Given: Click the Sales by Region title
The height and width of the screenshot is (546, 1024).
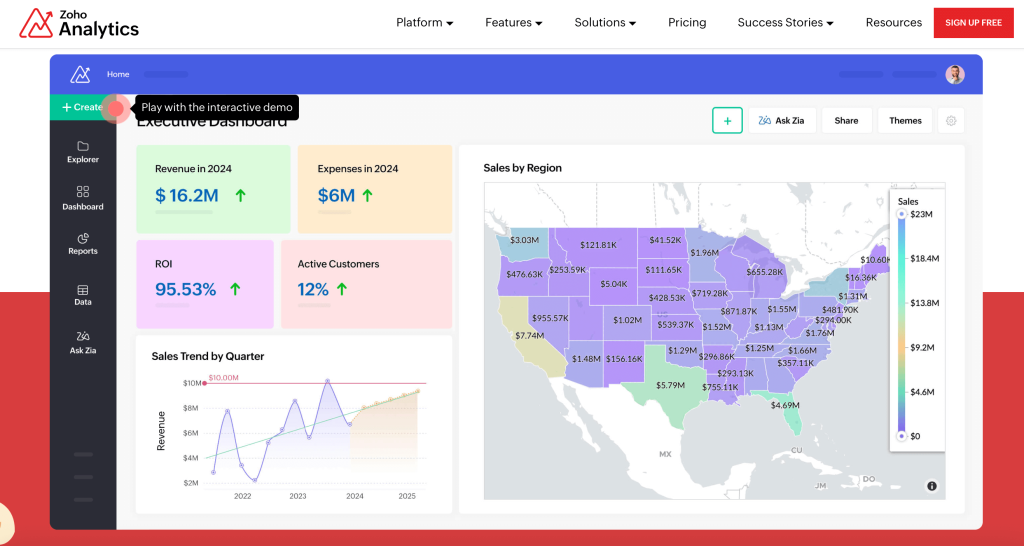Looking at the screenshot, I should click(522, 168).
